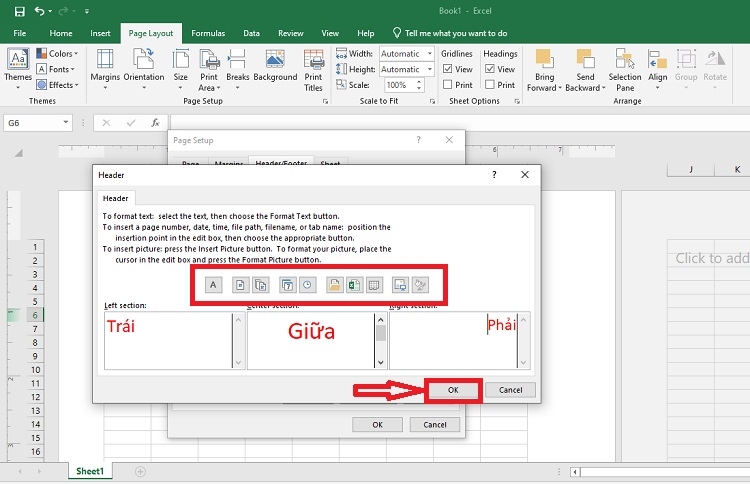Toggle Headings View checkbox
The width and height of the screenshot is (750, 484).
tap(490, 69)
